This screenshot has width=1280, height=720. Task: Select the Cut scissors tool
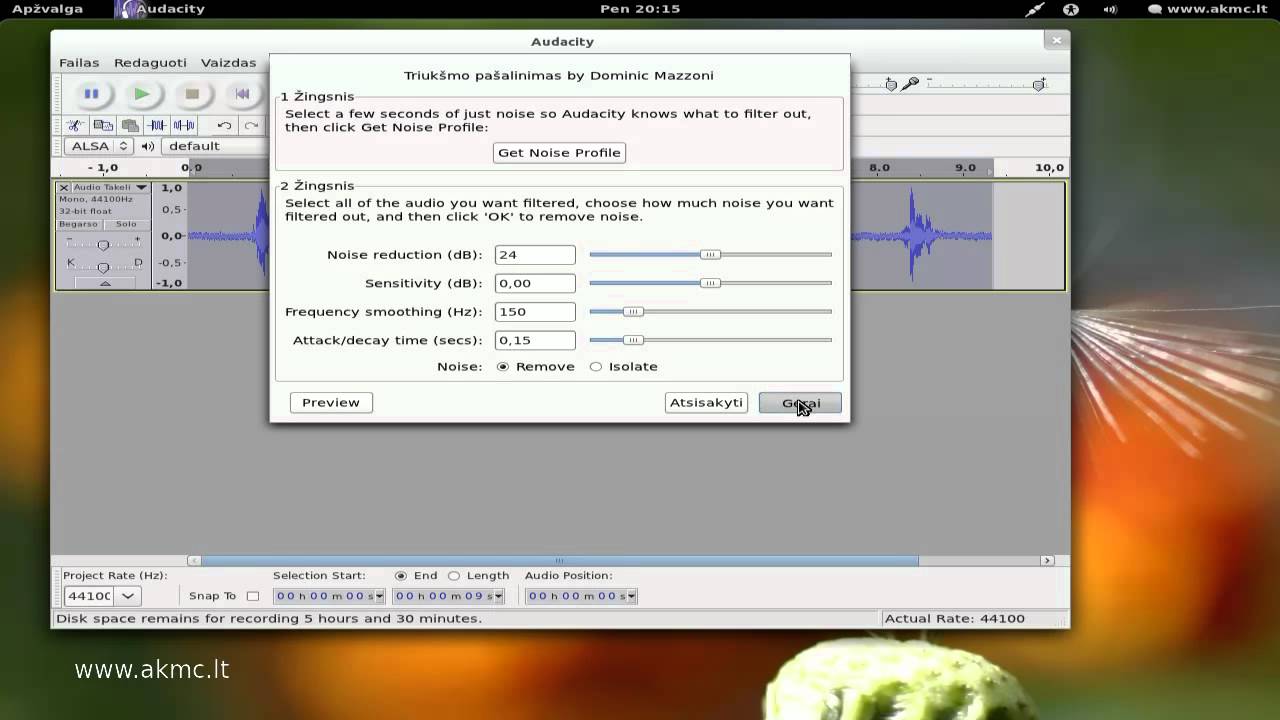[75, 125]
